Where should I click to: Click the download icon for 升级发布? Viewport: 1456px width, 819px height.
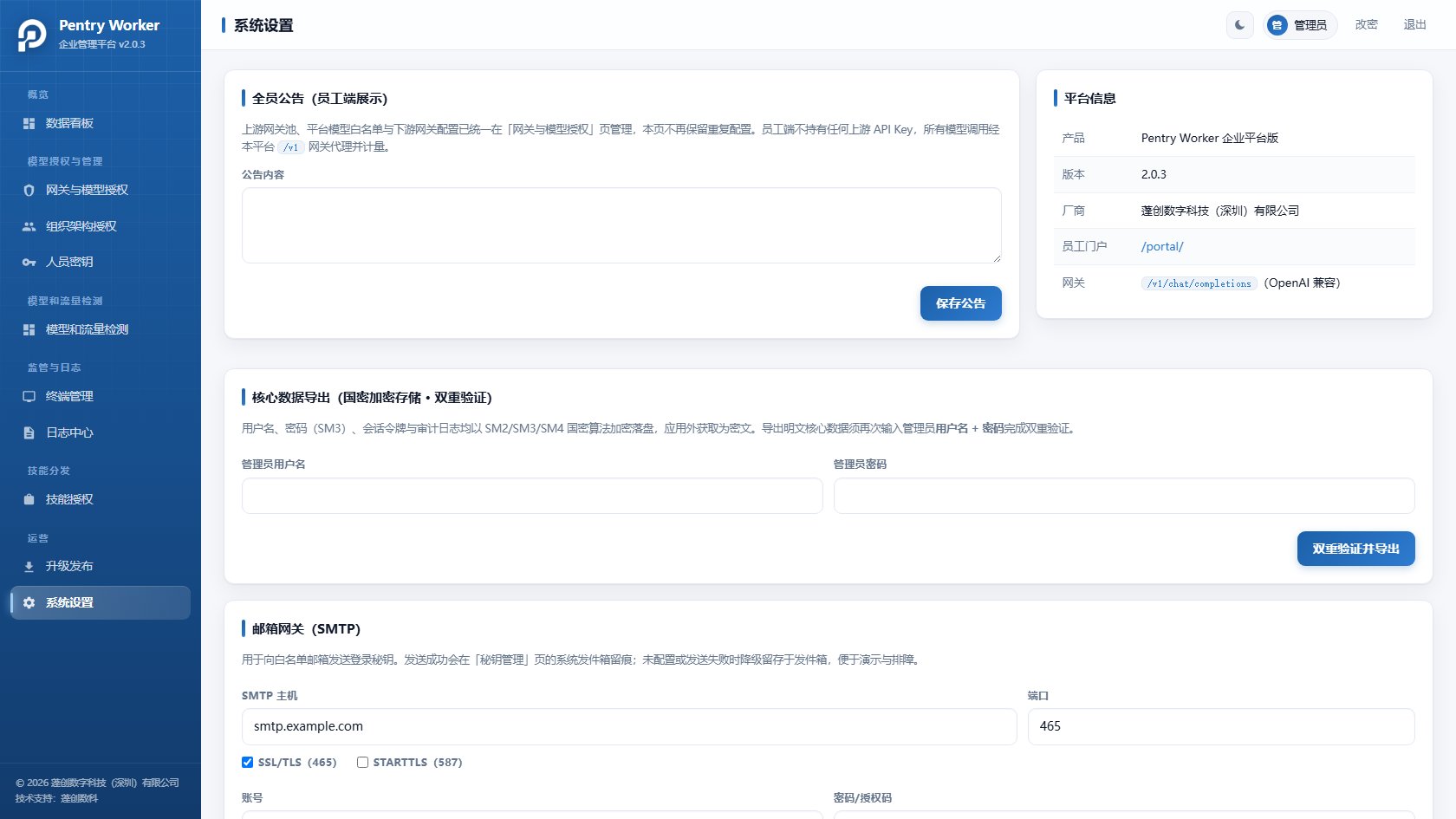click(29, 567)
